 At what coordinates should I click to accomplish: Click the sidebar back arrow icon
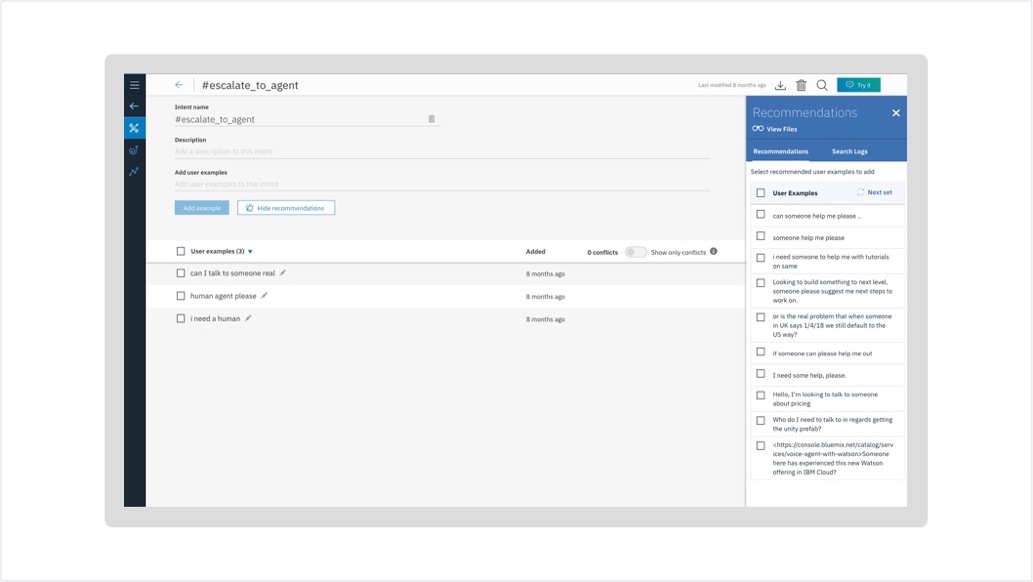[134, 106]
